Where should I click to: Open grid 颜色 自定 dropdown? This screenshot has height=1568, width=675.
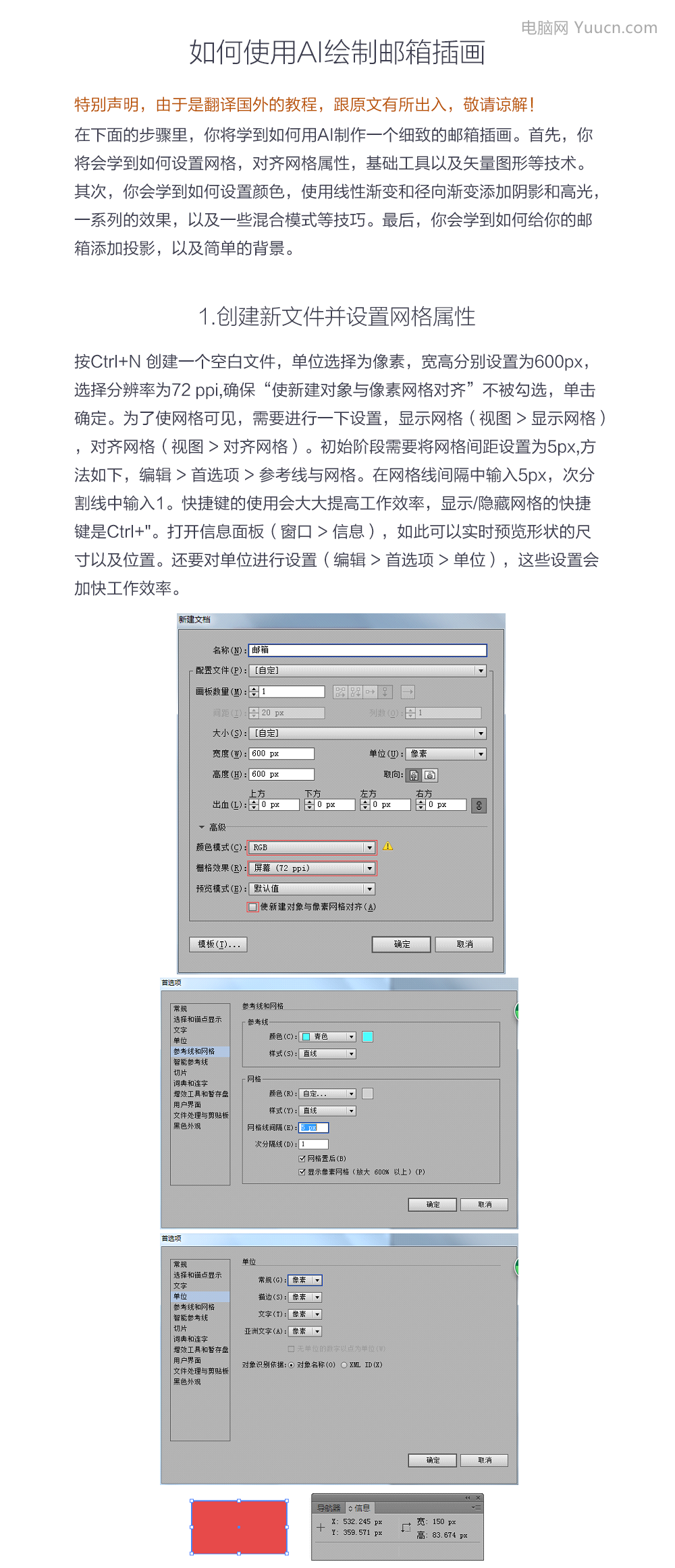pyautogui.click(x=327, y=1094)
